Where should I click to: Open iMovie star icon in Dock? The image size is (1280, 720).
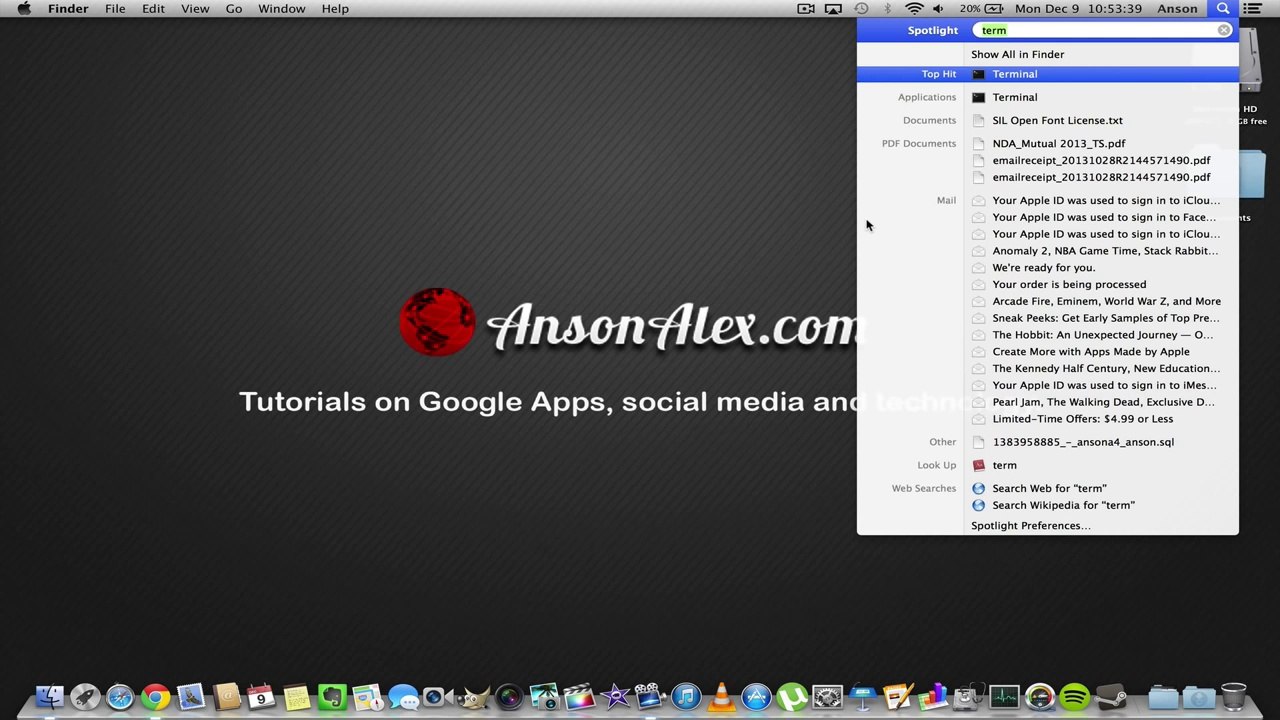pyautogui.click(x=615, y=697)
